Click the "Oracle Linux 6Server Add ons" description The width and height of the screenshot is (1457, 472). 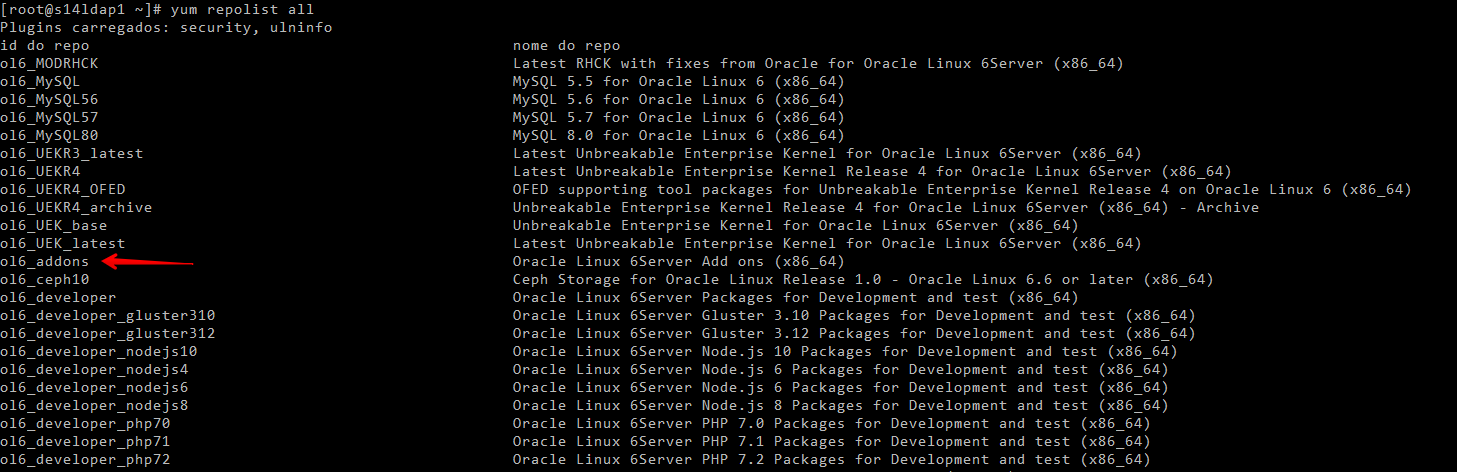pos(678,262)
